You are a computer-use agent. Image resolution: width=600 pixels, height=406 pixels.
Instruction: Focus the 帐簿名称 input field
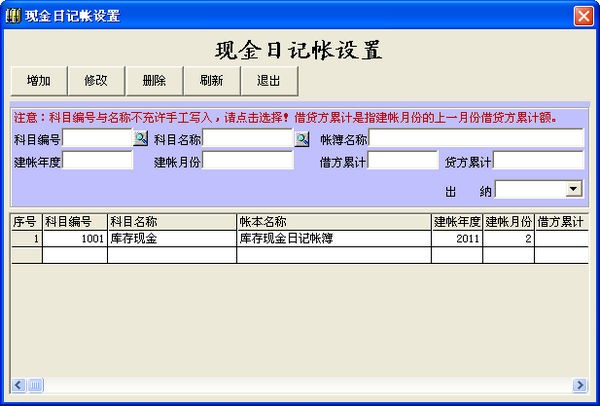click(476, 138)
